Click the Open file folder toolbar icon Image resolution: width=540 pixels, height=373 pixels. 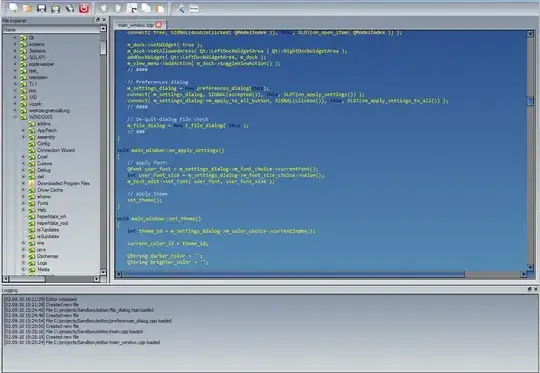[27, 8]
